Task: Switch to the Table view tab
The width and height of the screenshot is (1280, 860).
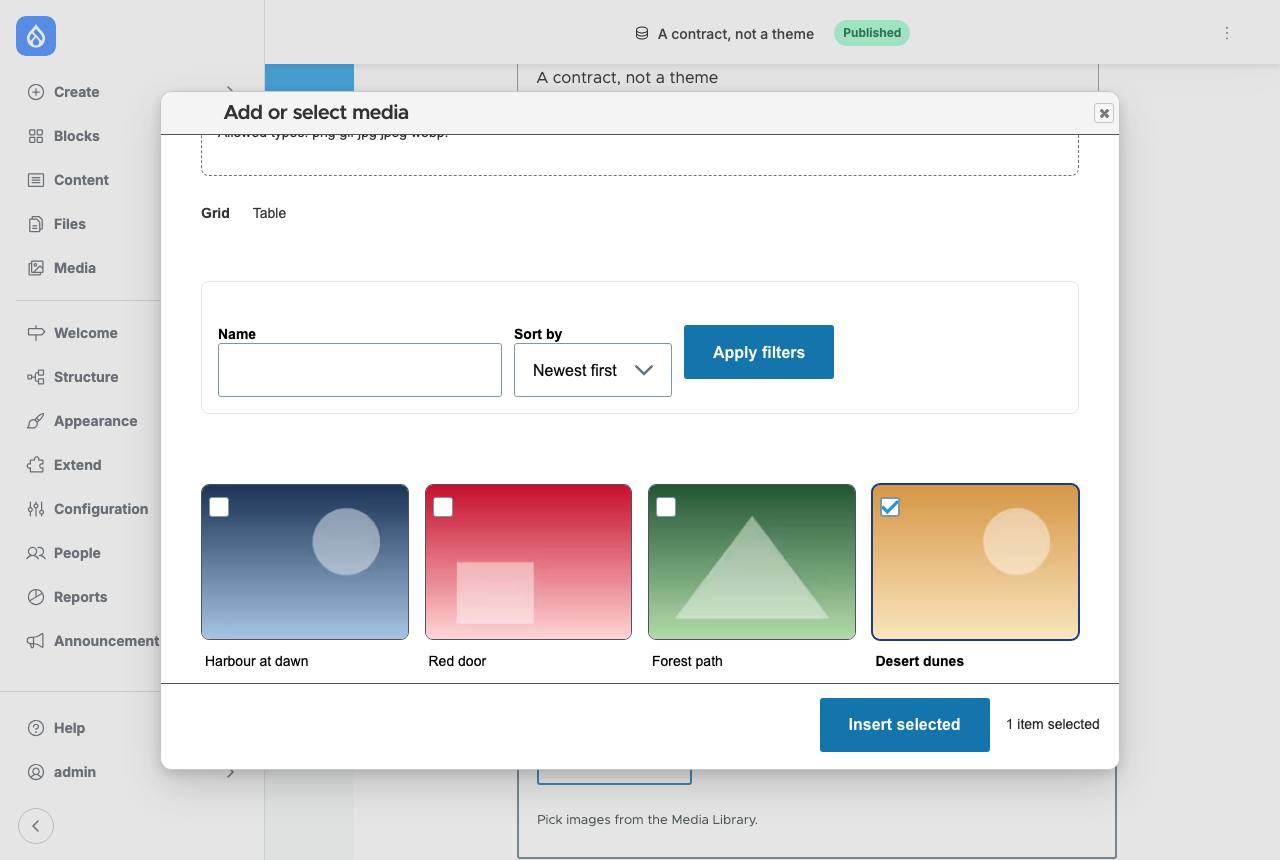Action: click(269, 213)
